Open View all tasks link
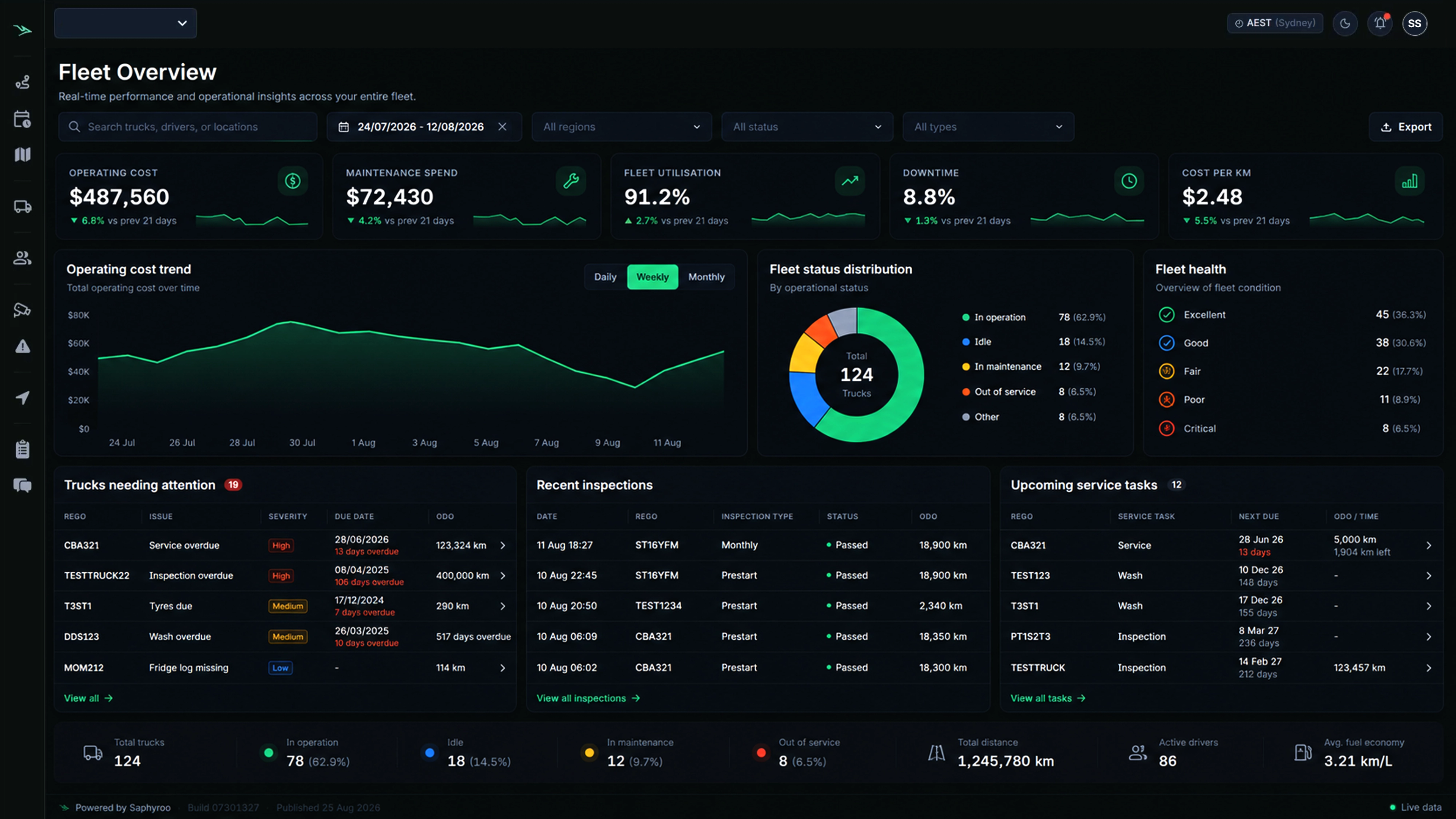Viewport: 1456px width, 819px height. (1048, 698)
